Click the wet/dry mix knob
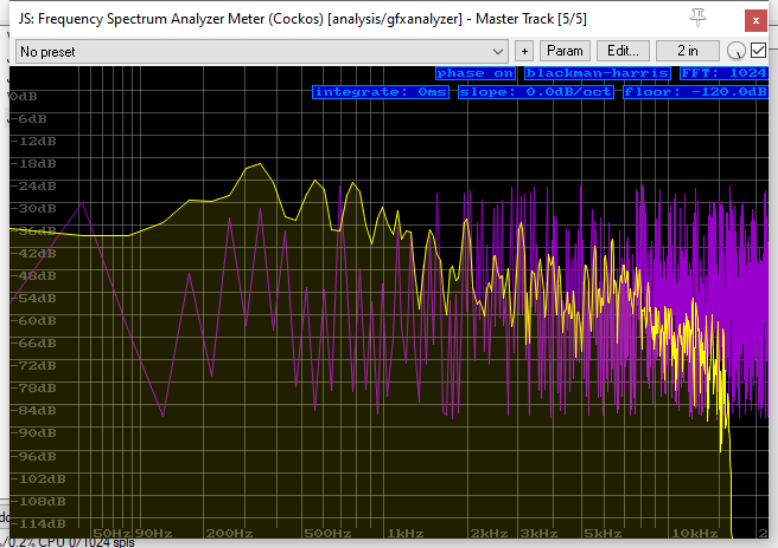778x548 pixels. (736, 51)
